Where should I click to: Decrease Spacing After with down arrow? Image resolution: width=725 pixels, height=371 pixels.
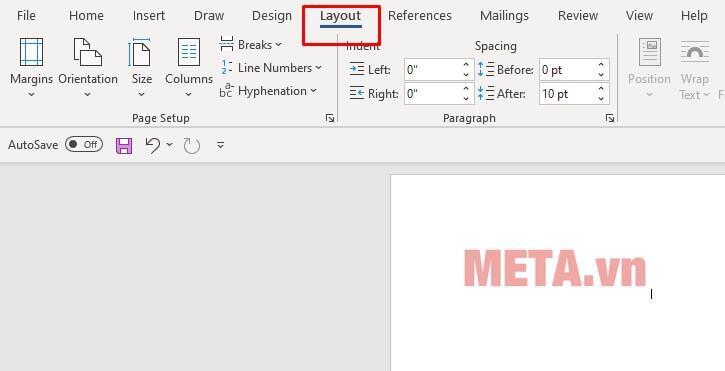[x=601, y=99]
